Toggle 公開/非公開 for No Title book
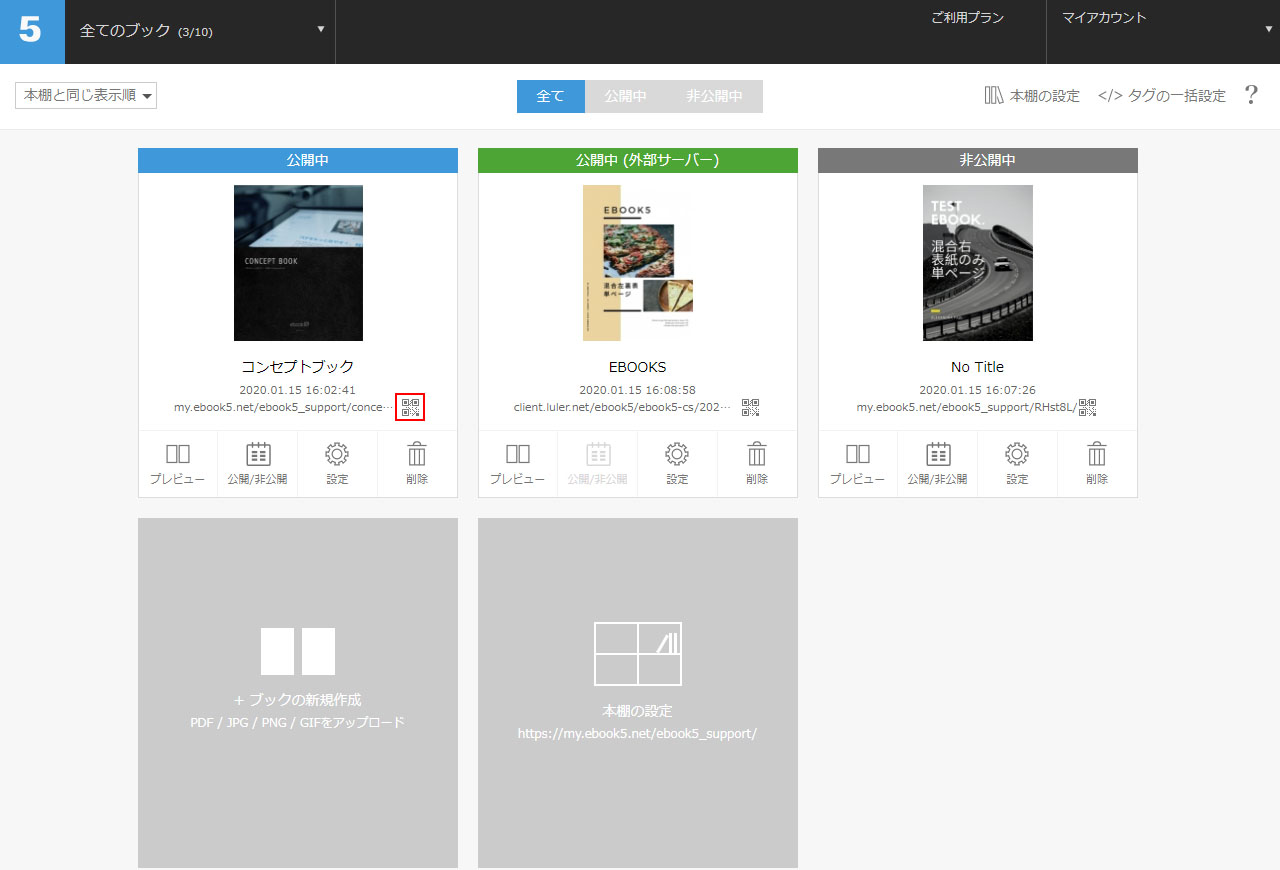This screenshot has height=870, width=1280. click(x=937, y=464)
